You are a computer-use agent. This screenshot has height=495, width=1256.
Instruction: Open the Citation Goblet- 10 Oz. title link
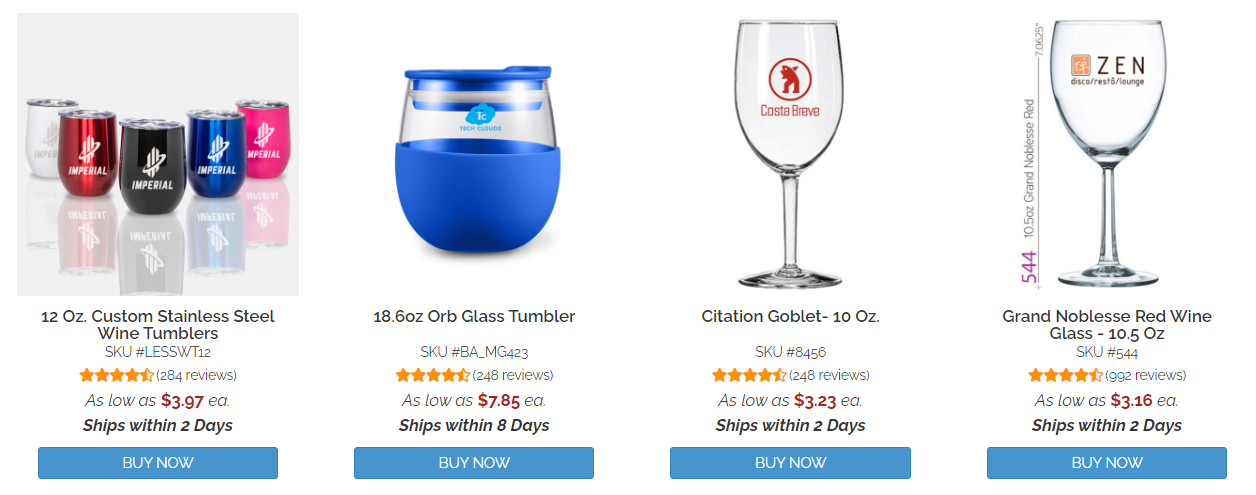pyautogui.click(x=790, y=317)
